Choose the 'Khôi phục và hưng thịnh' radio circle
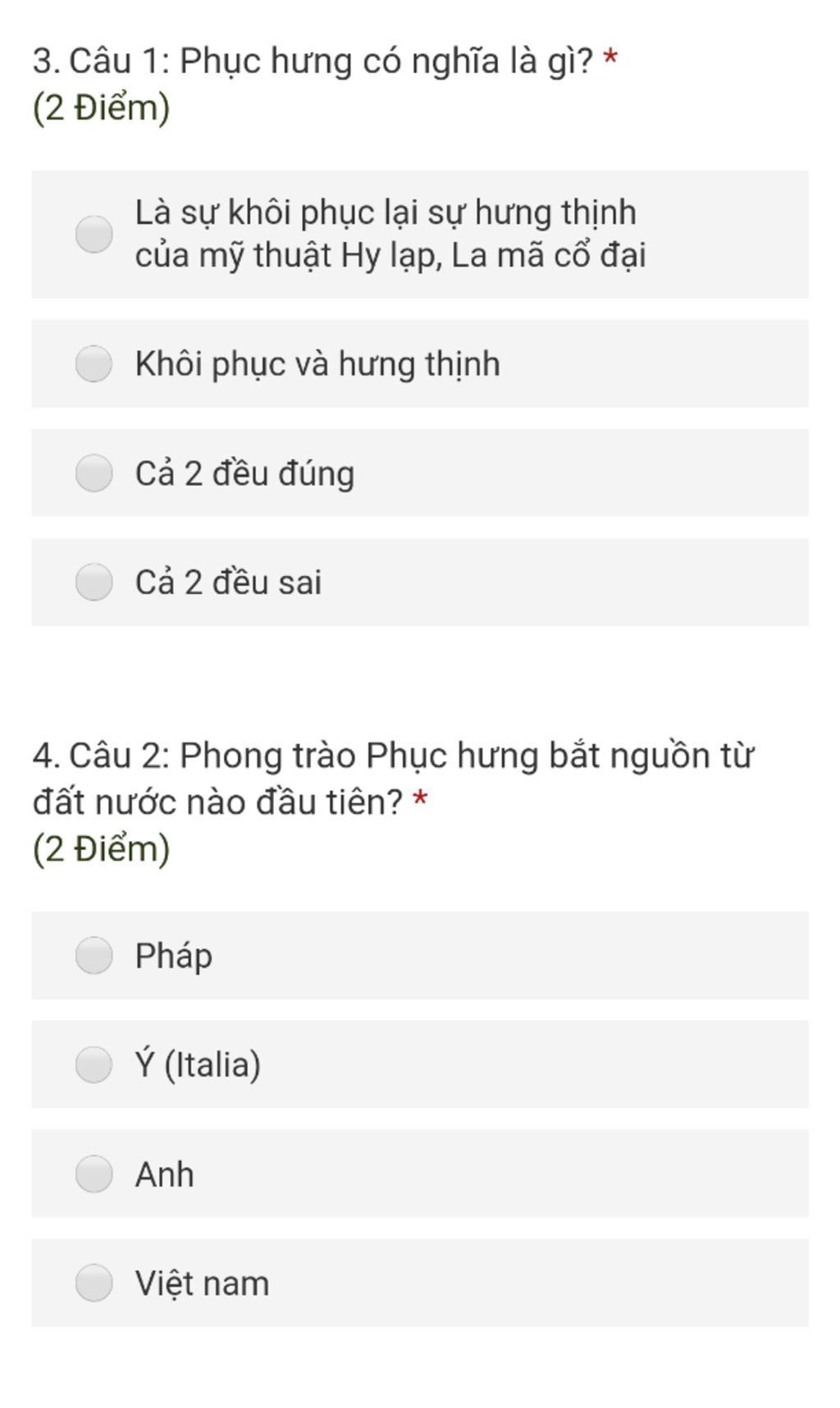This screenshot has height=1408, width=840. pyautogui.click(x=94, y=363)
